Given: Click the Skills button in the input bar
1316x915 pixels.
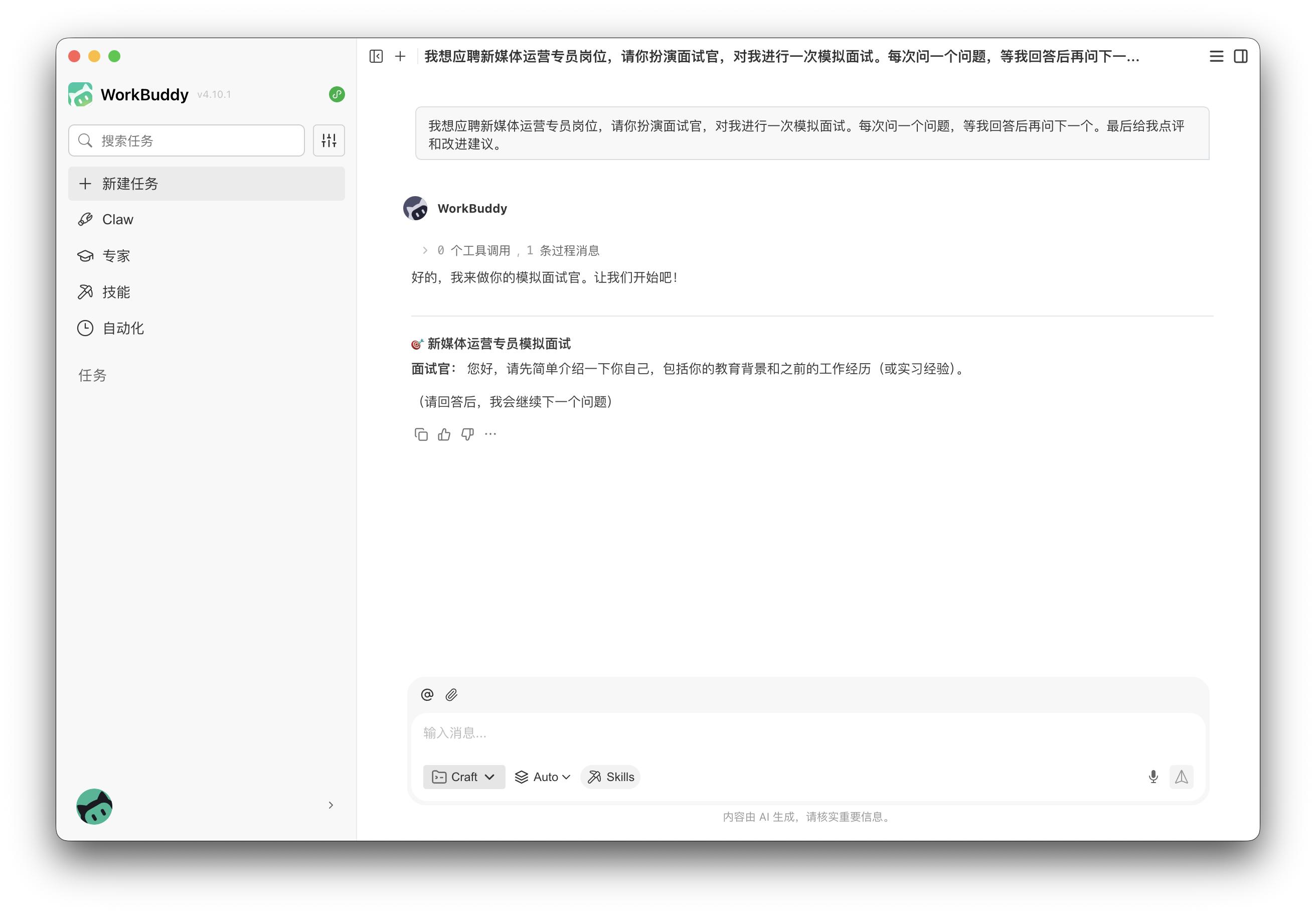Looking at the screenshot, I should (x=610, y=777).
